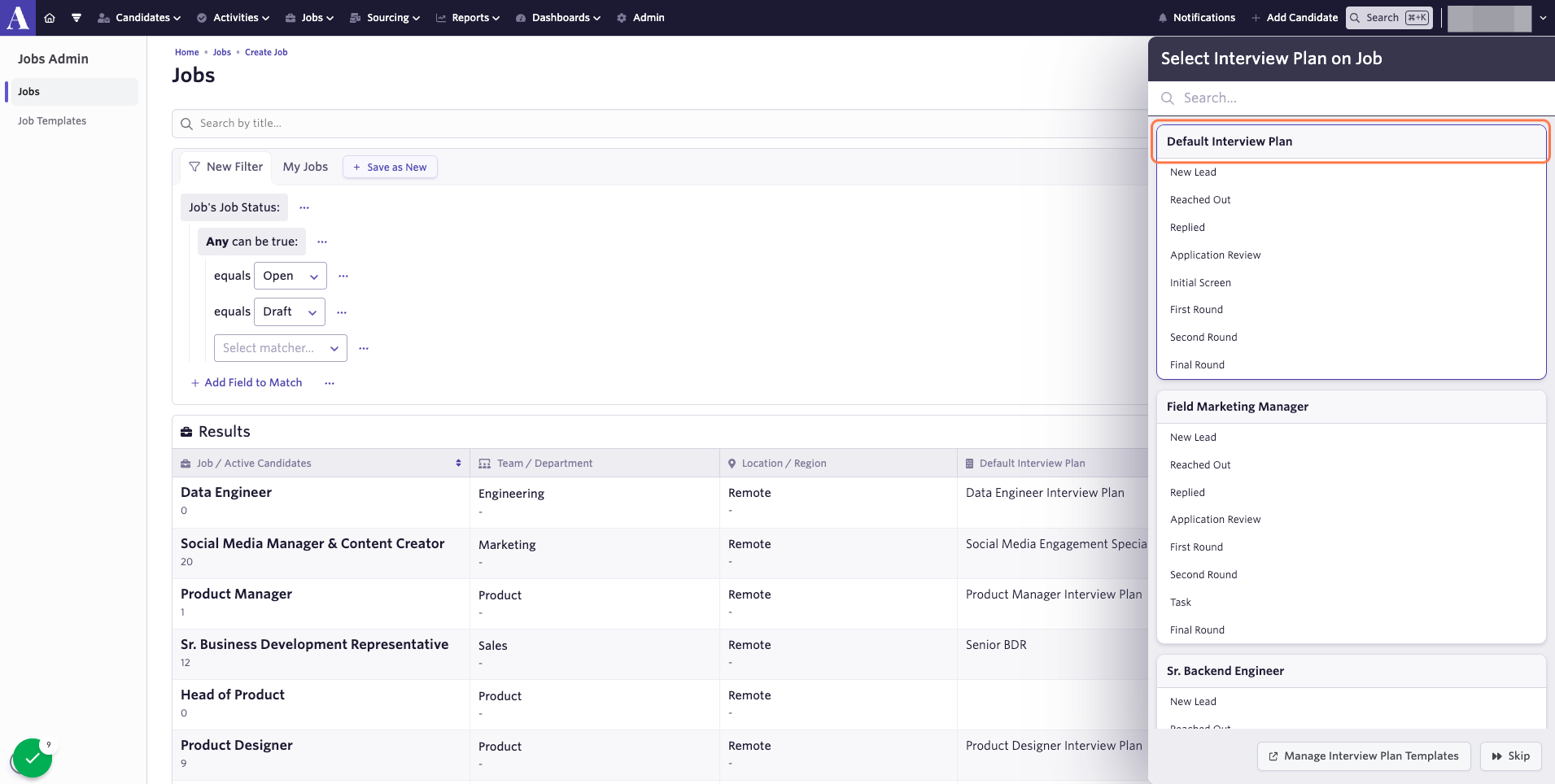The height and width of the screenshot is (784, 1555).
Task: Open the equals Draft status dropdown
Action: [290, 311]
